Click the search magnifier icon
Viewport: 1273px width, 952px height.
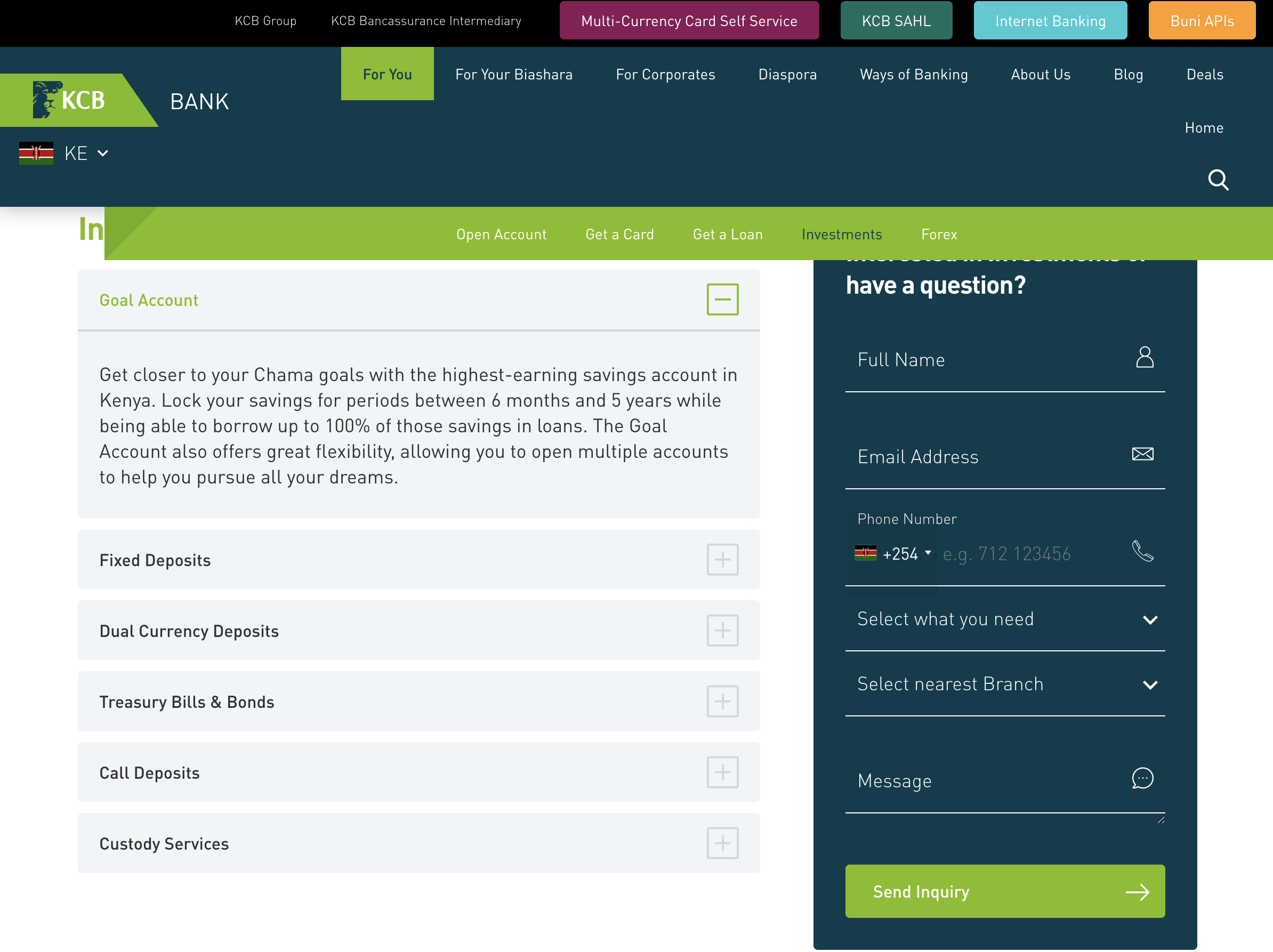(1218, 180)
